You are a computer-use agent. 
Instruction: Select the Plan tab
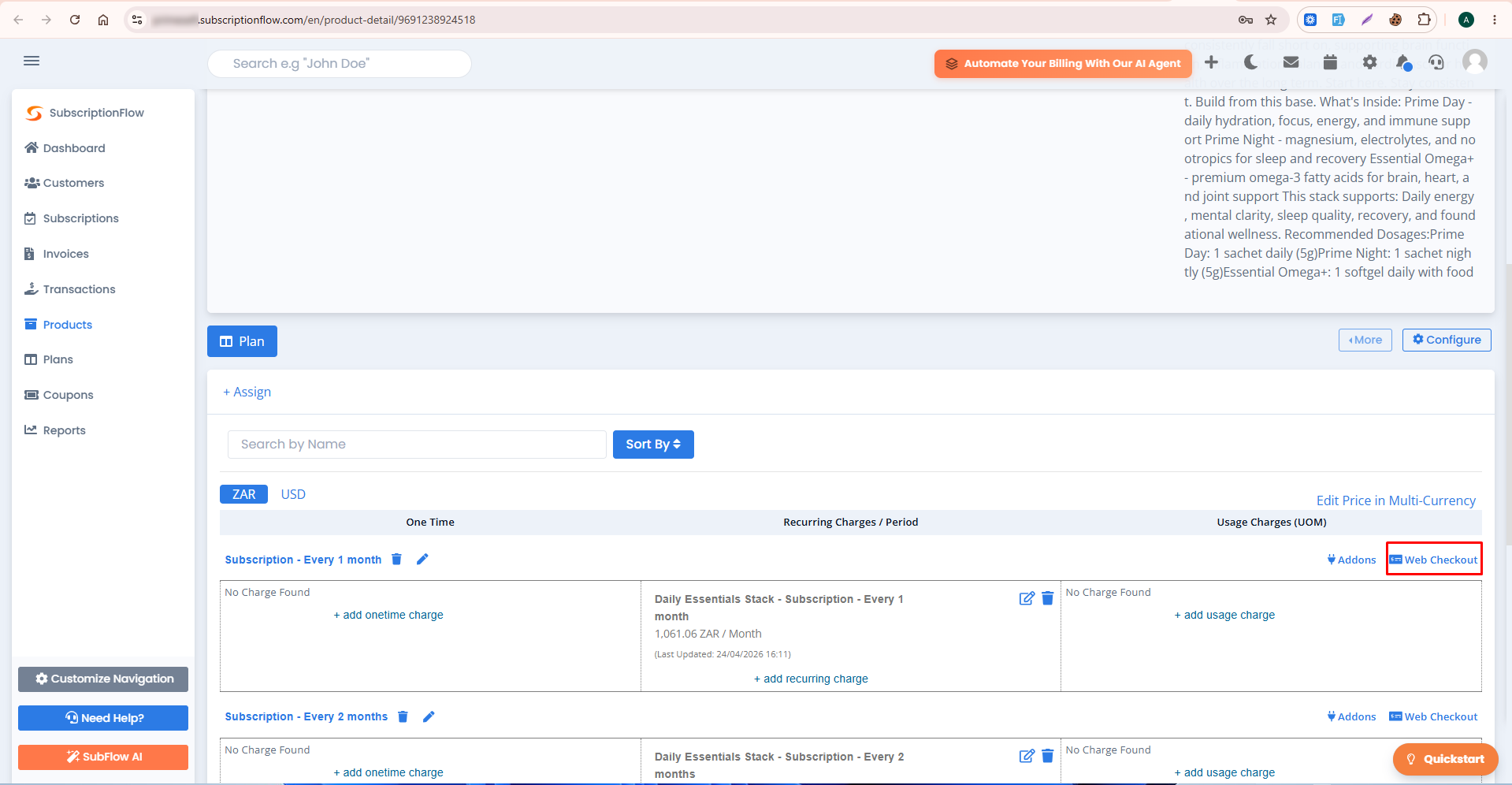(242, 341)
